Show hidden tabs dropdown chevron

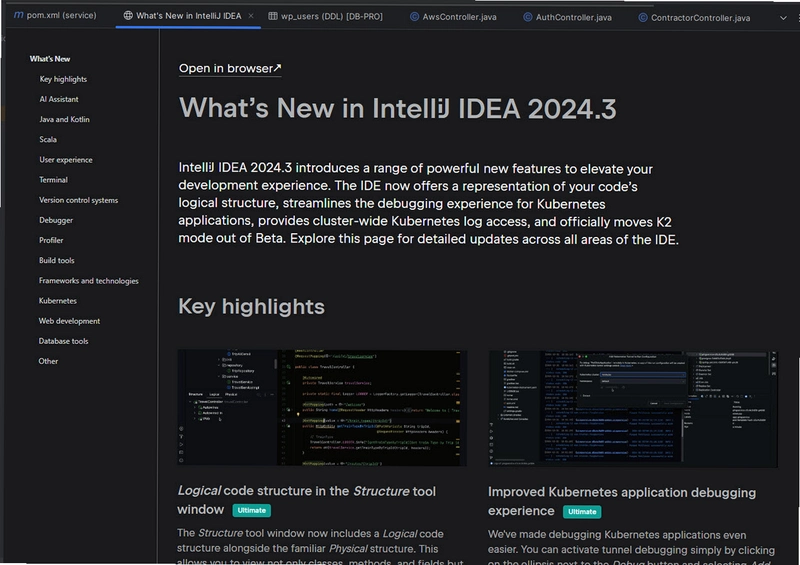[x=783, y=18]
